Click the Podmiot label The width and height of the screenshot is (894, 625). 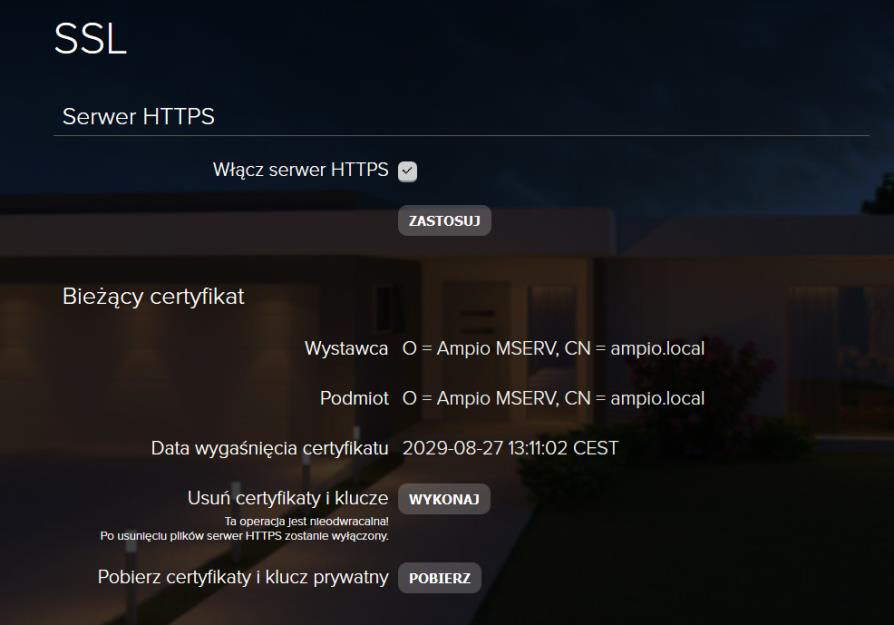(354, 398)
